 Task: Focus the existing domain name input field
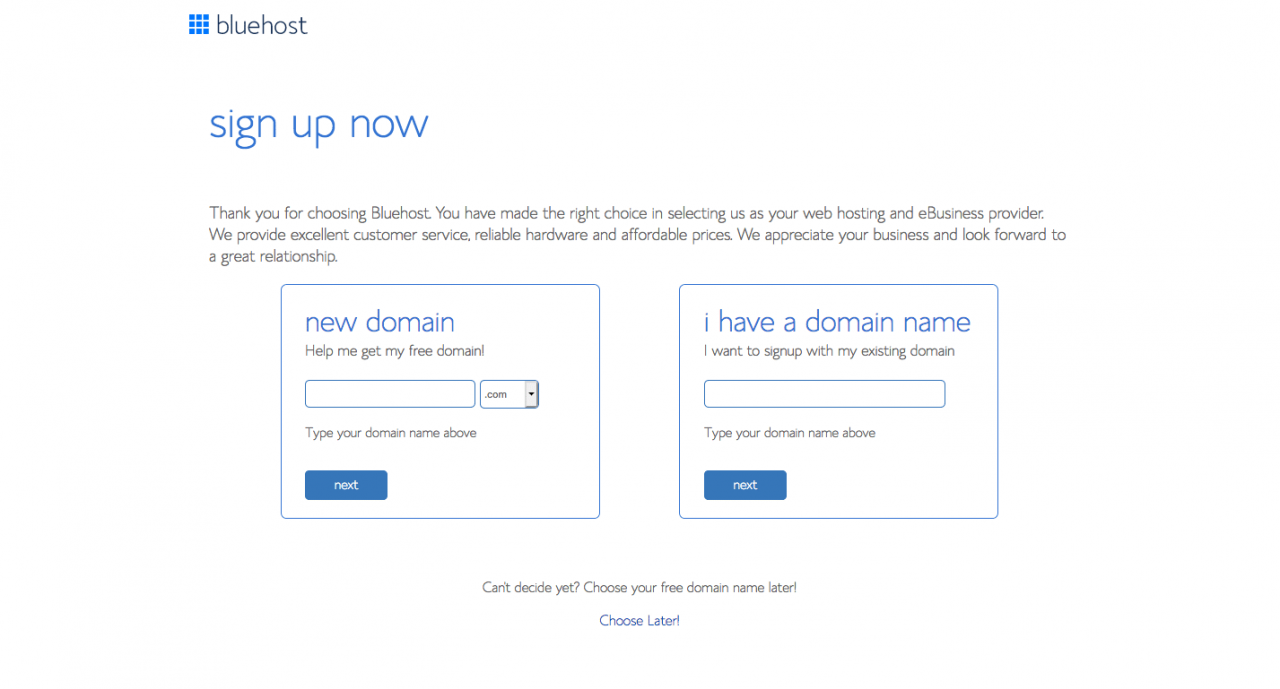coord(824,394)
